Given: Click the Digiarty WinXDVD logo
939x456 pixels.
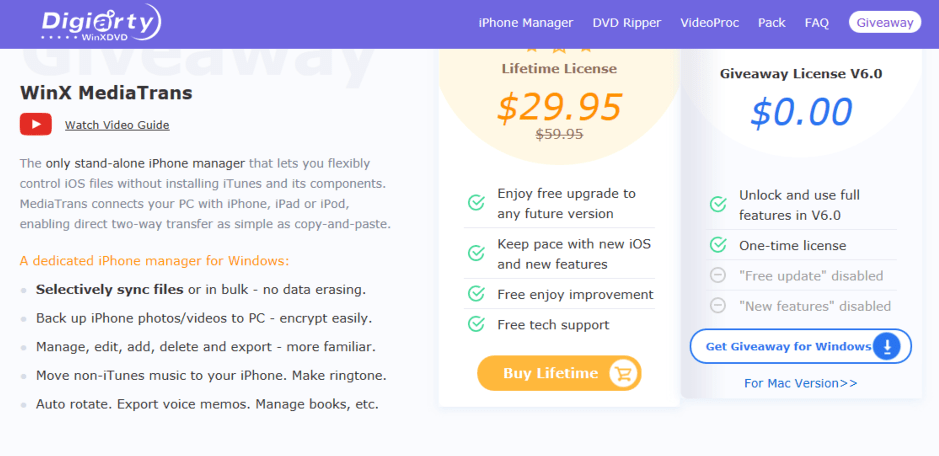Looking at the screenshot, I should (101, 23).
